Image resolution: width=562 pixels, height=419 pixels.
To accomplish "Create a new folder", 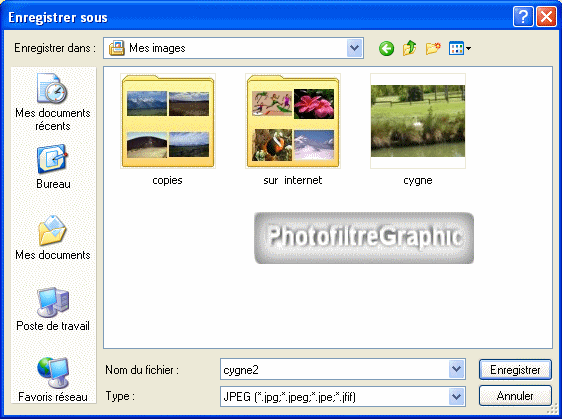I will click(x=433, y=48).
